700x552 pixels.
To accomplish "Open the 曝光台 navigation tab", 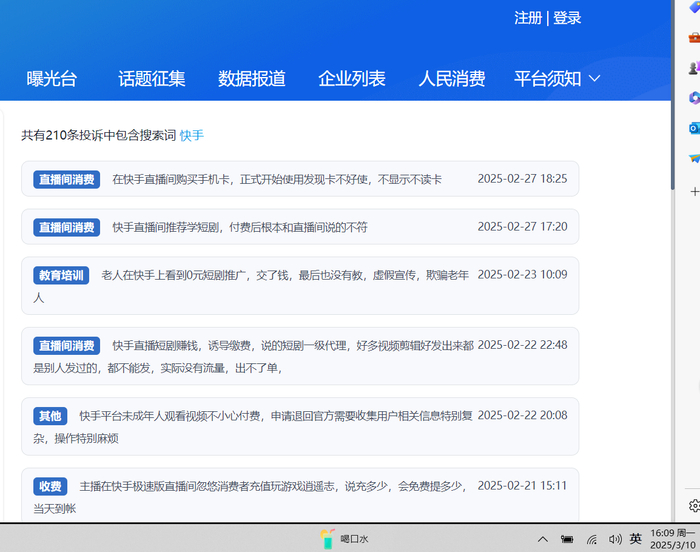I will [x=52, y=79].
